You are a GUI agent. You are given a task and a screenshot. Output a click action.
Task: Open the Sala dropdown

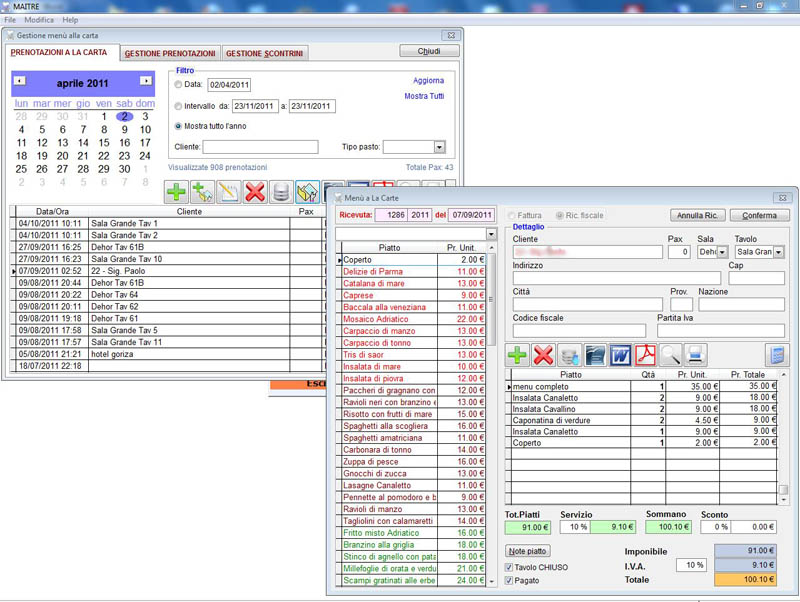tap(722, 253)
